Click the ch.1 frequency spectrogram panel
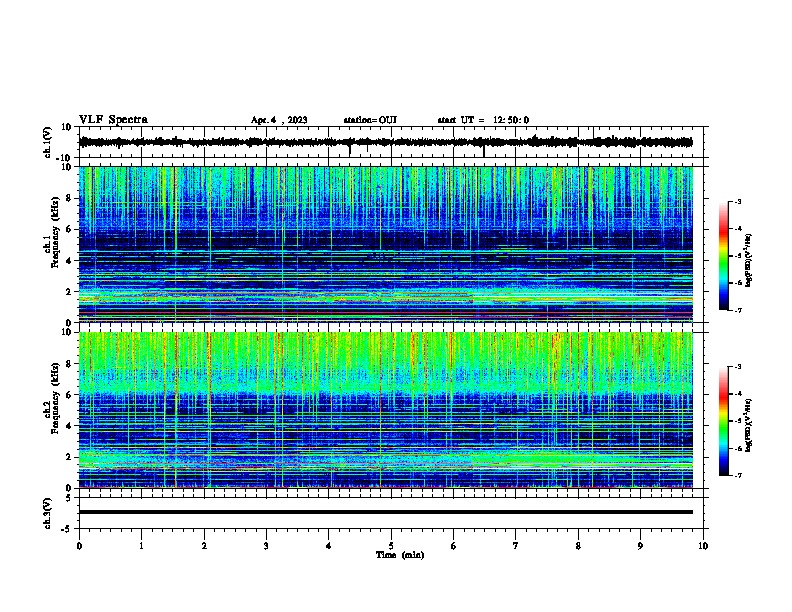 tap(385, 244)
